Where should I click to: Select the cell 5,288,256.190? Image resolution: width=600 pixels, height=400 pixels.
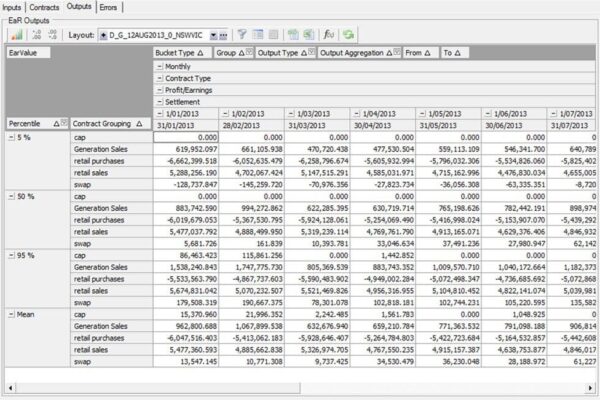point(186,173)
